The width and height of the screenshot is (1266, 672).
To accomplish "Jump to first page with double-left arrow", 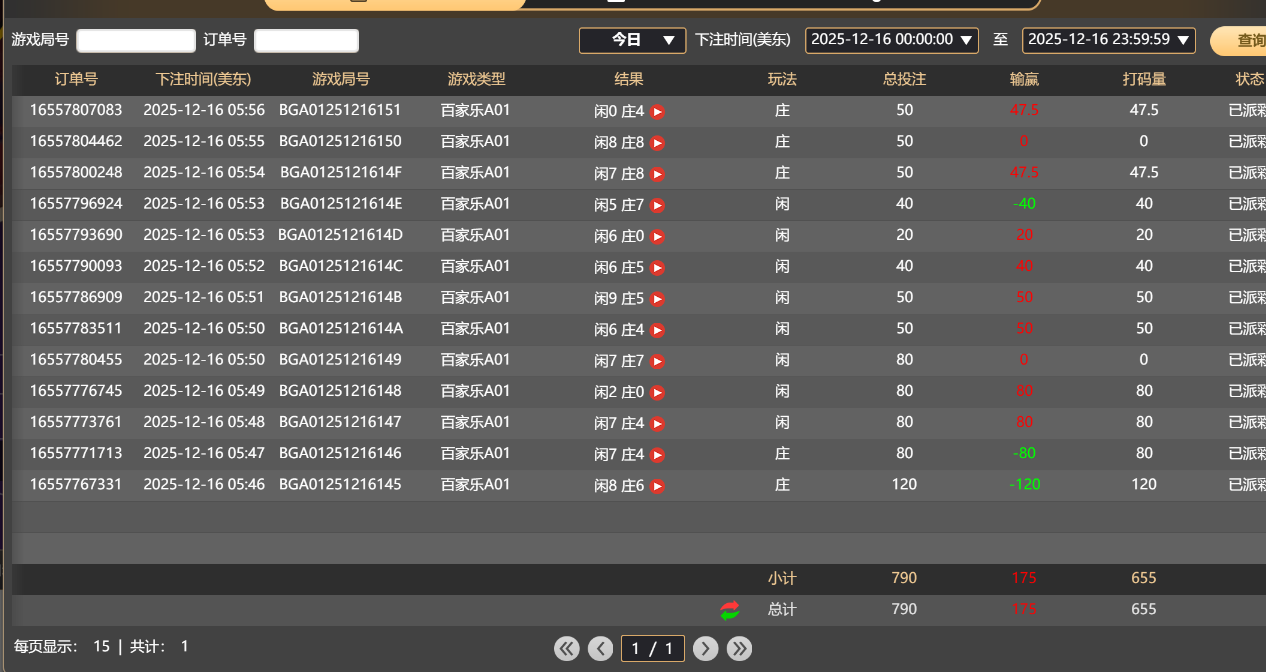I will [566, 648].
